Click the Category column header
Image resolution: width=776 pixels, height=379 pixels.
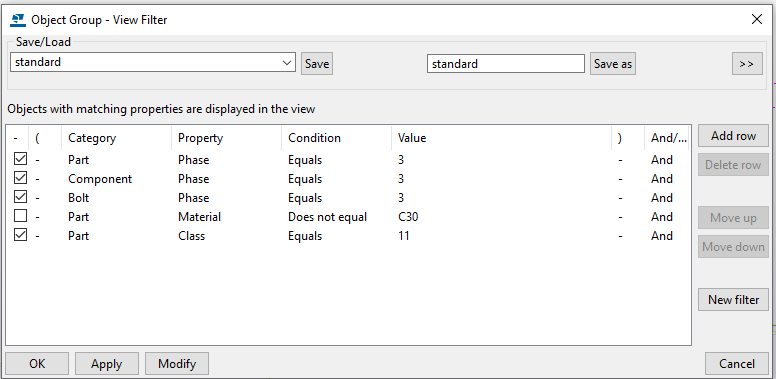116,138
